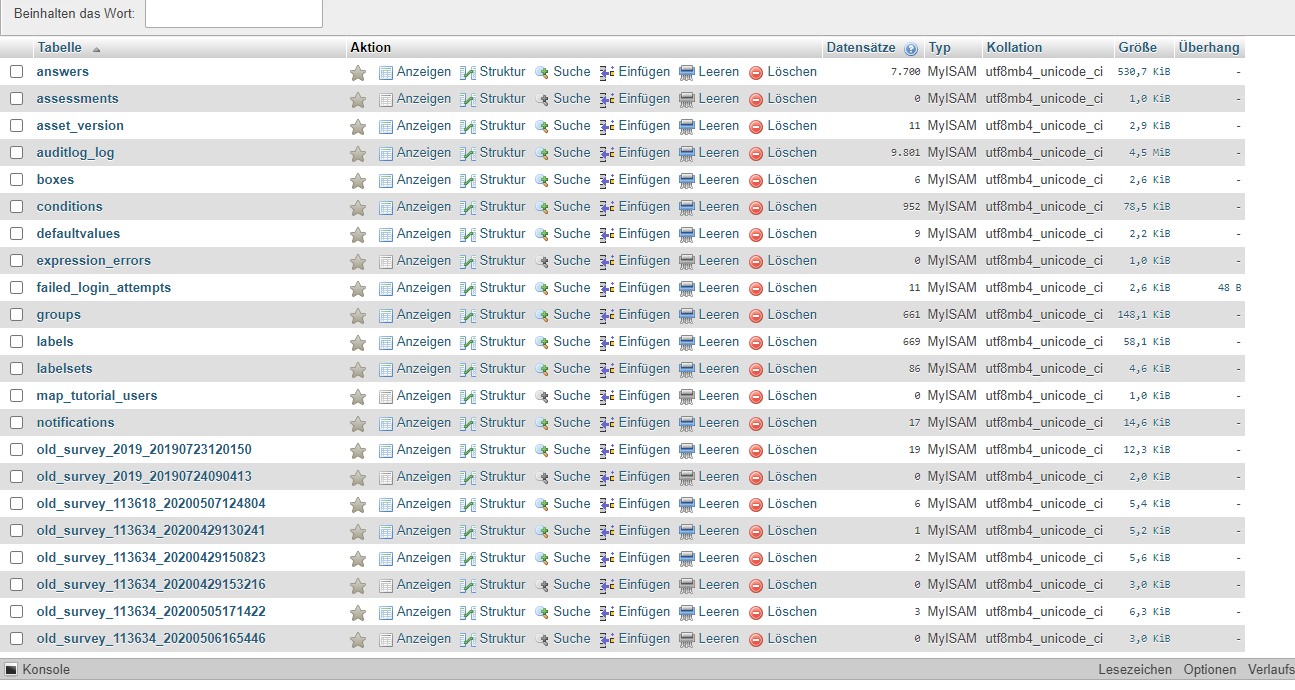The width and height of the screenshot is (1295, 690).
Task: Tick the checkbox for the assessments table
Action: [16, 99]
